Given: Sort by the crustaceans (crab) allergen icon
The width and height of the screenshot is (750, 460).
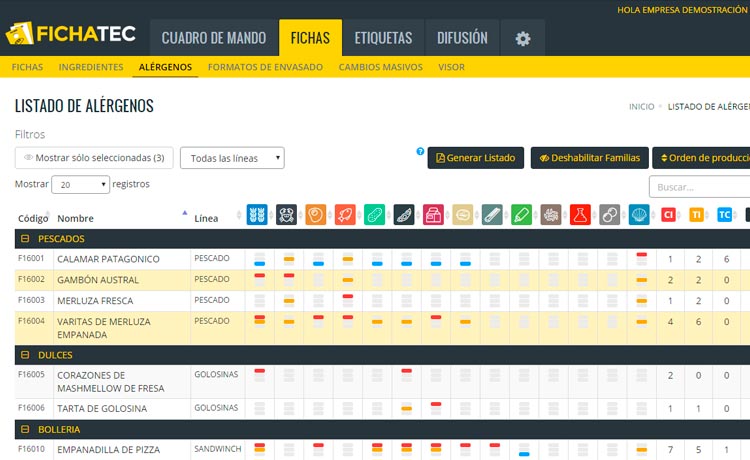Looking at the screenshot, I should [x=286, y=215].
